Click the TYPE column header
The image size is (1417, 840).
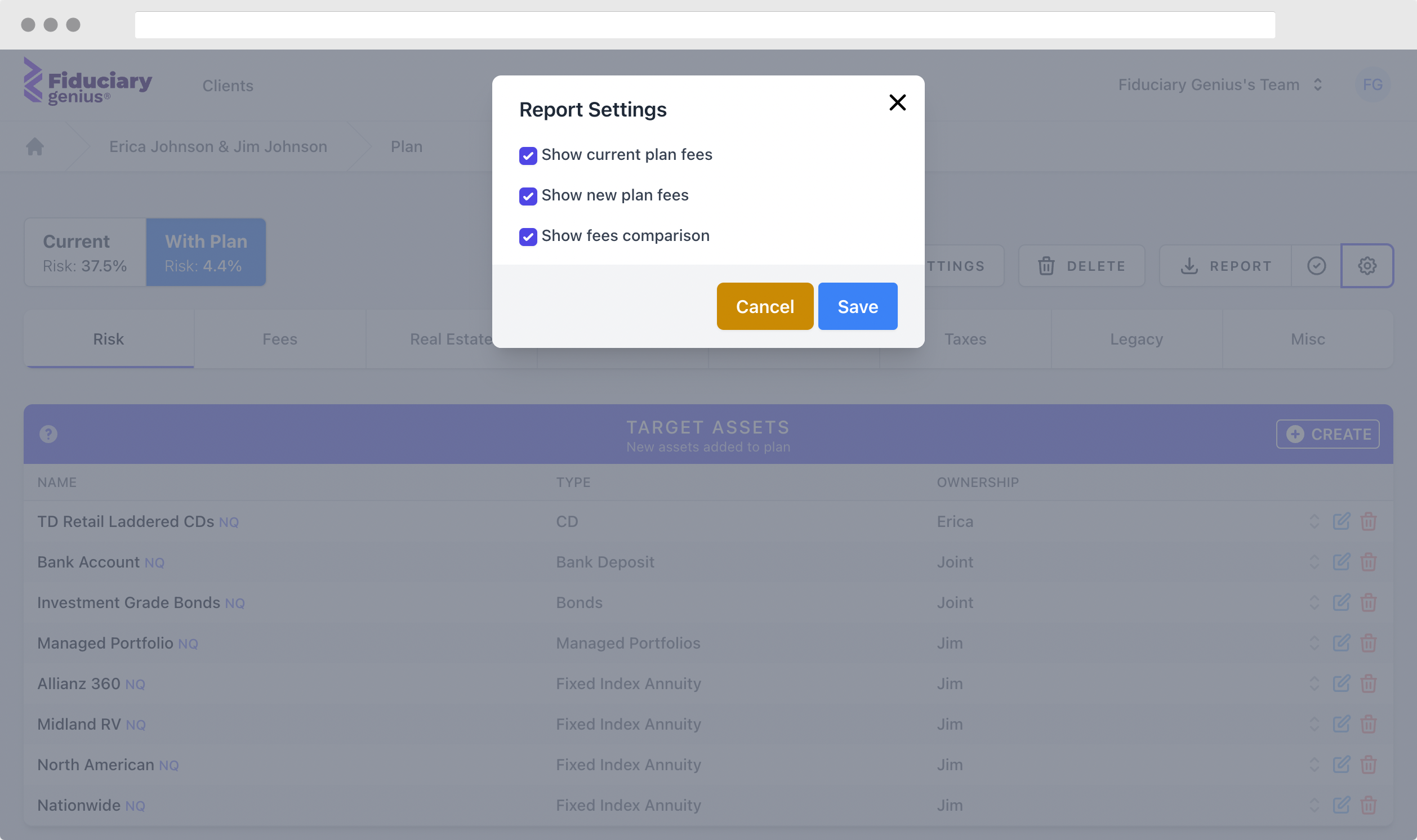tap(573, 482)
